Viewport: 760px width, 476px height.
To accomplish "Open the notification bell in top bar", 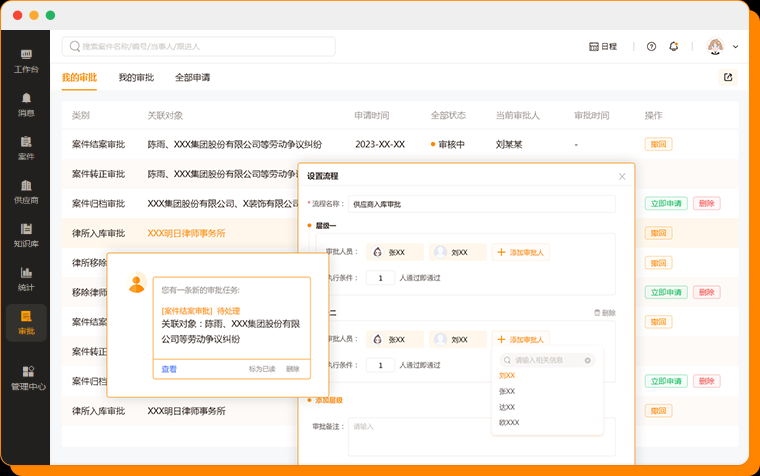I will click(x=674, y=47).
